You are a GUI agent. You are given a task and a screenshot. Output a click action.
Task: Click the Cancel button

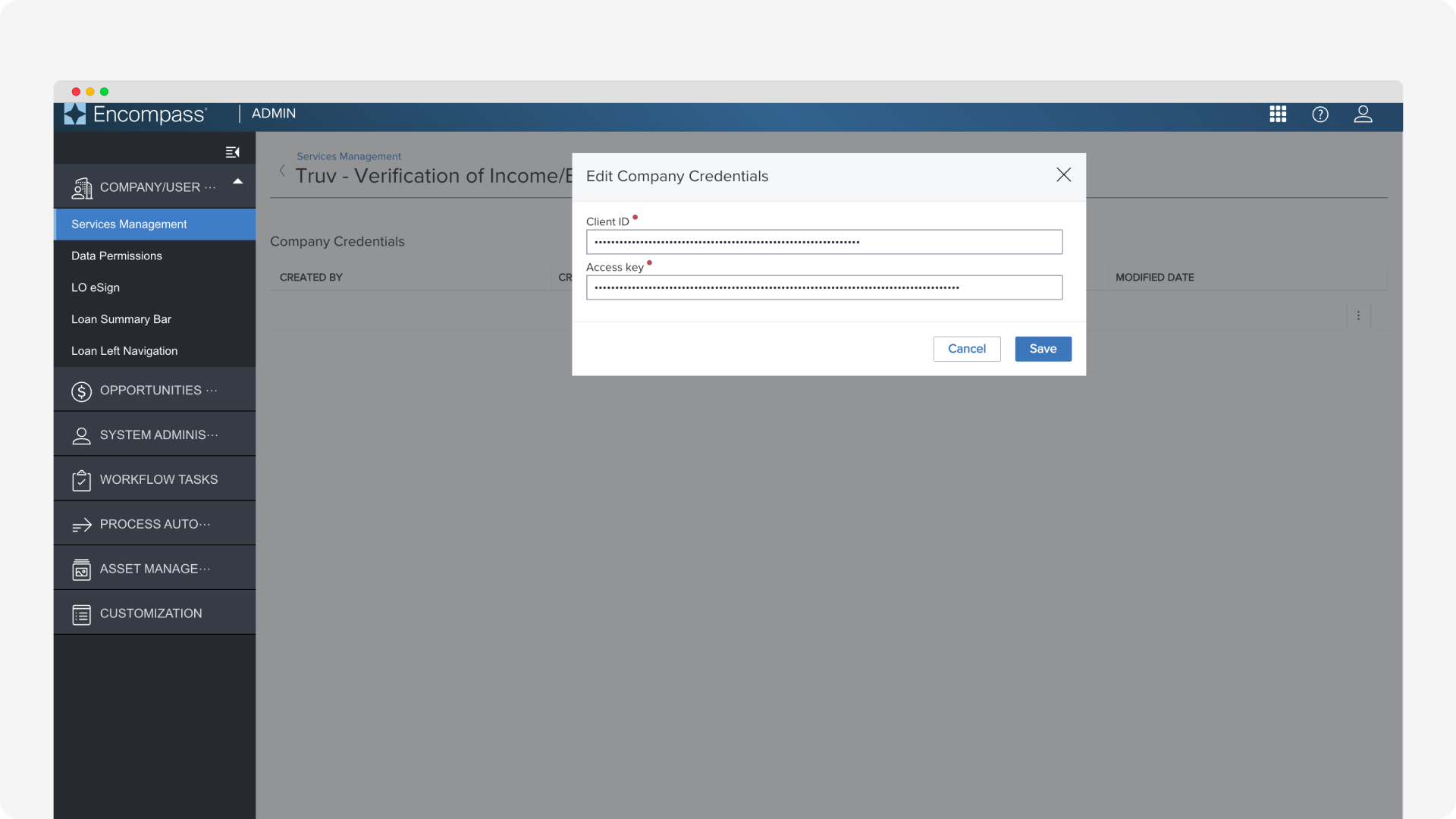coord(966,349)
